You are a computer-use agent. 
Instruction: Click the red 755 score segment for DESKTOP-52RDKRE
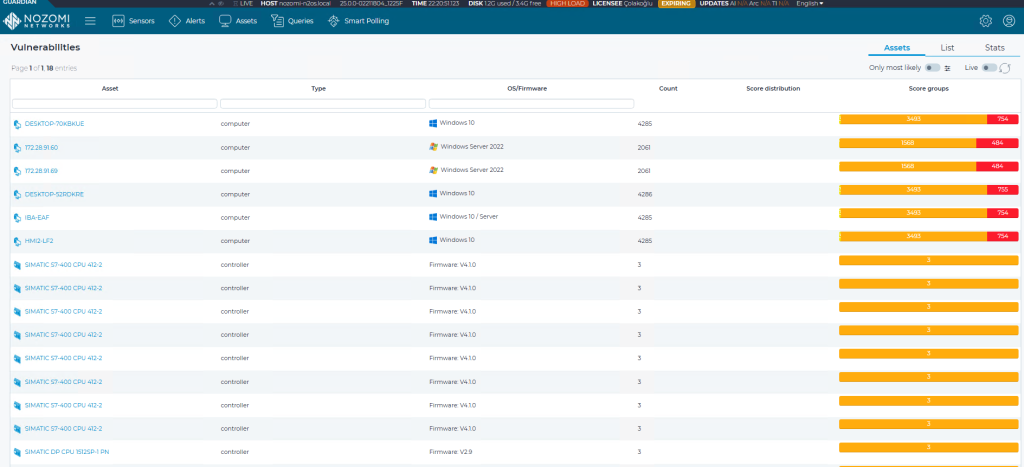click(1002, 189)
